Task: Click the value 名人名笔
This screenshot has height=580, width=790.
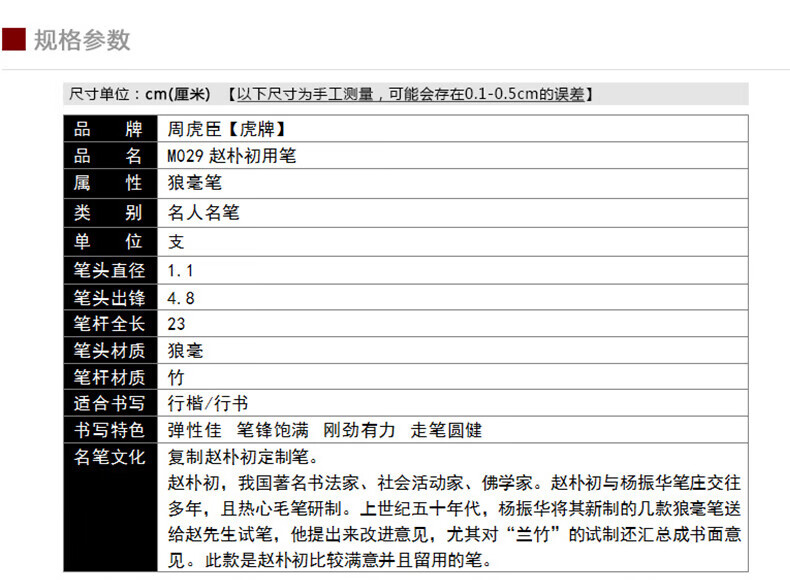Action: click(204, 213)
